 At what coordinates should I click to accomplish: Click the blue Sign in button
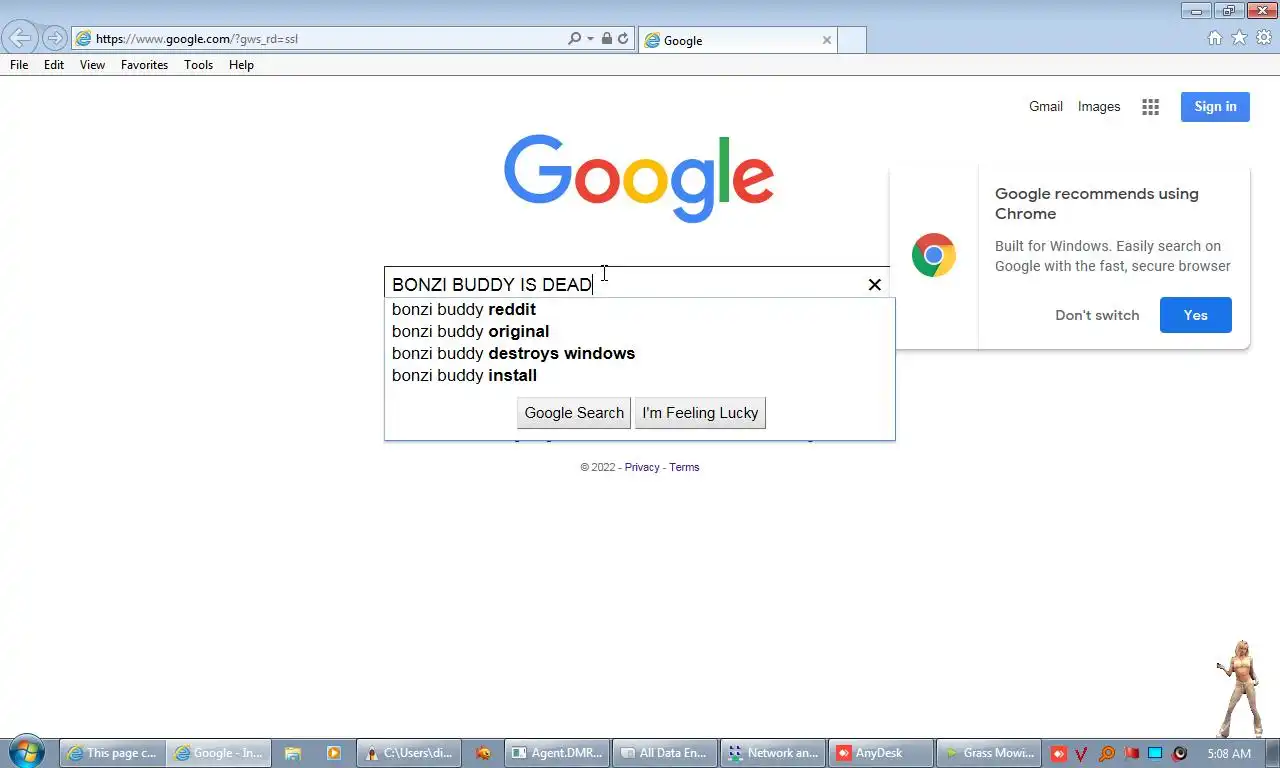[x=1215, y=107]
